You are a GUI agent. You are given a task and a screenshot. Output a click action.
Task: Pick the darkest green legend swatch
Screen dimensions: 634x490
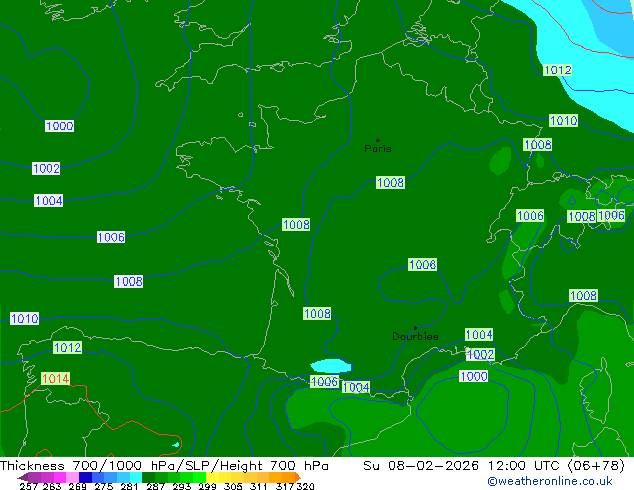coord(148,477)
